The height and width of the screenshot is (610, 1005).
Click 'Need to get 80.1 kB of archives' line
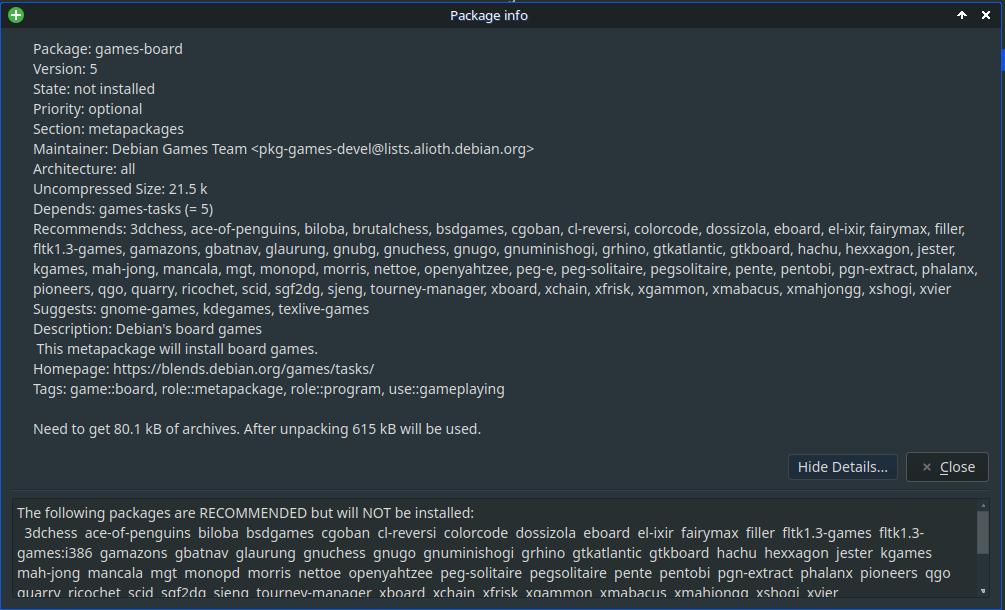pyautogui.click(x=257, y=429)
